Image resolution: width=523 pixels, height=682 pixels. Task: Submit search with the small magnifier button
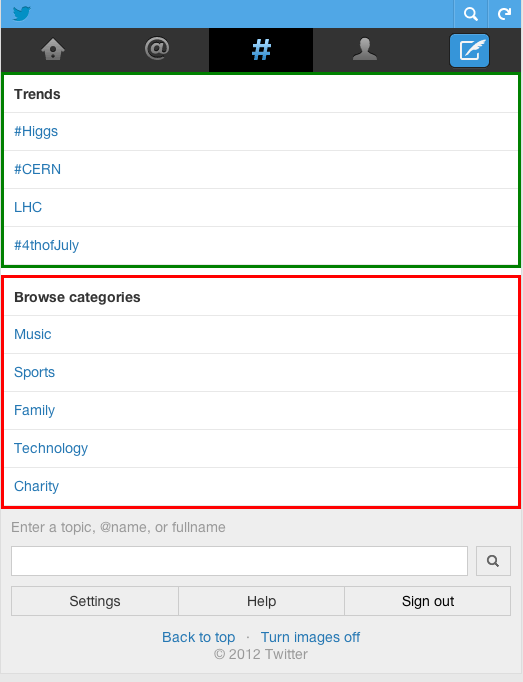tap(493, 561)
